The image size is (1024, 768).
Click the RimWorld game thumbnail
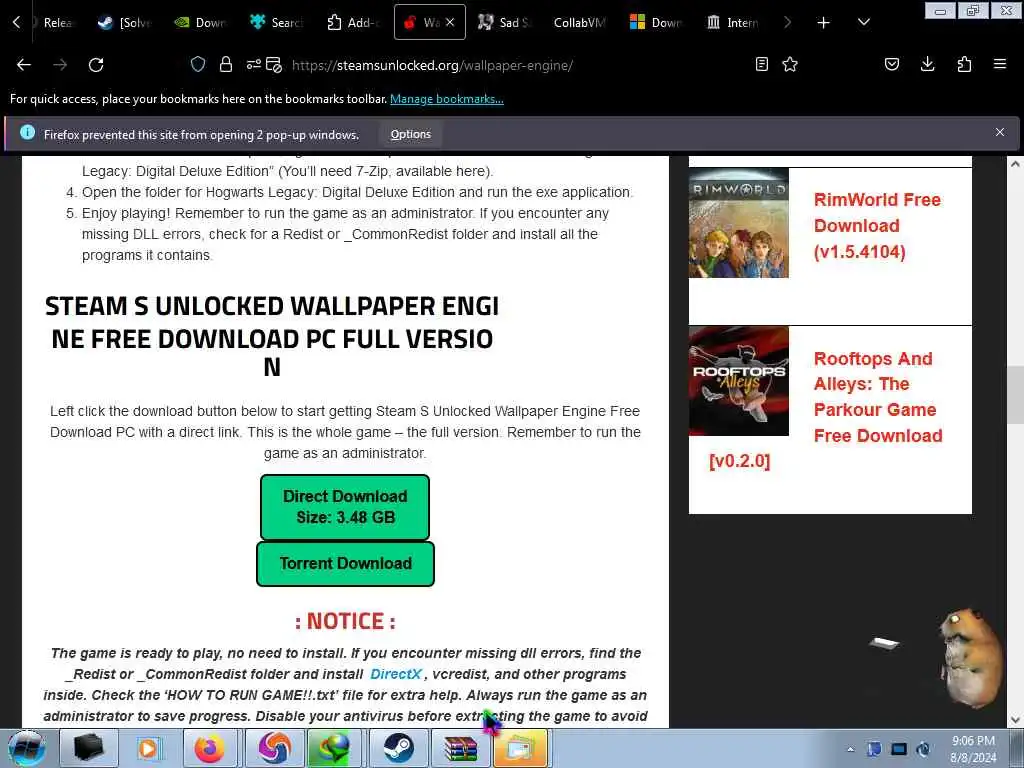click(x=739, y=223)
